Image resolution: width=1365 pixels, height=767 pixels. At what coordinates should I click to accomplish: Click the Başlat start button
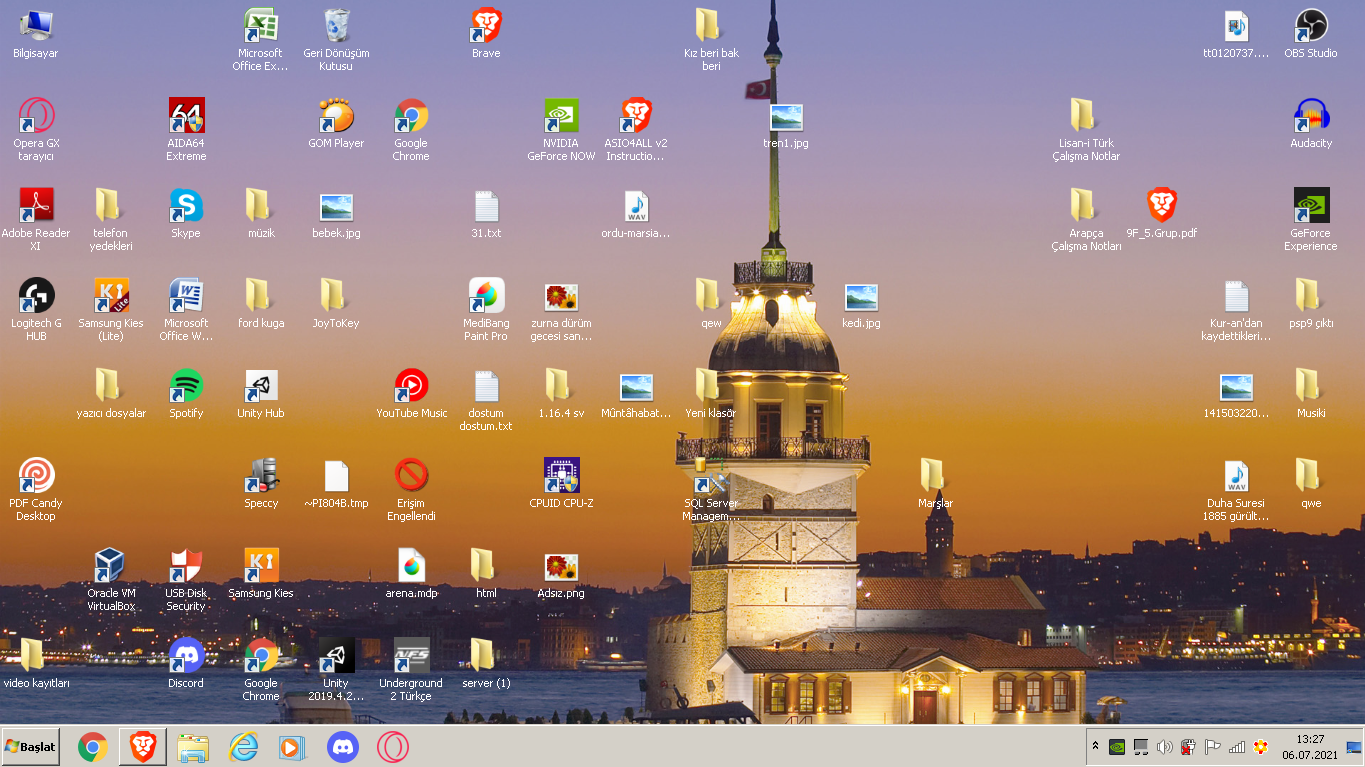(x=31, y=747)
